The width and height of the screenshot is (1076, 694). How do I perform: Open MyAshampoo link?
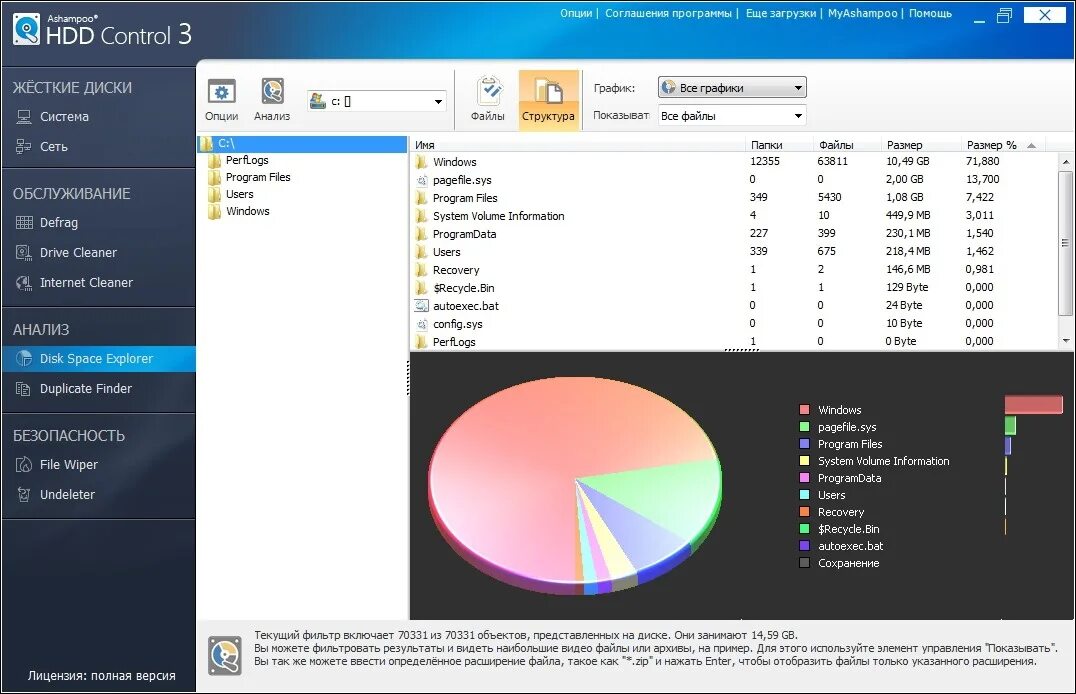click(x=862, y=13)
